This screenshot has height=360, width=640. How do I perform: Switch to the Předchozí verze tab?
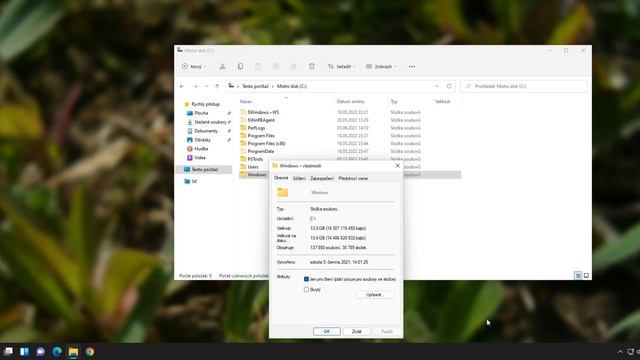coord(353,178)
